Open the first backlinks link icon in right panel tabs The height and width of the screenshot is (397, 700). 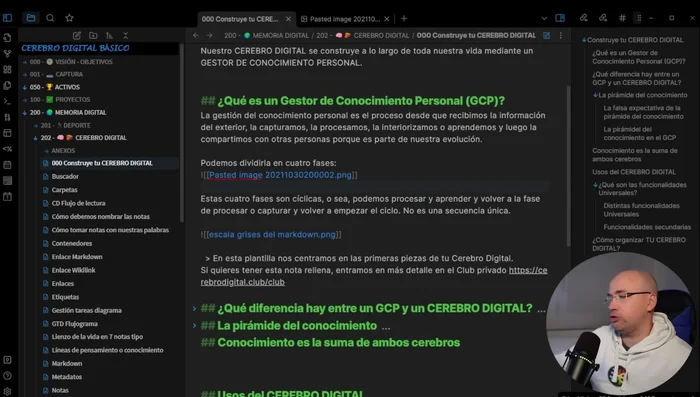pos(583,18)
